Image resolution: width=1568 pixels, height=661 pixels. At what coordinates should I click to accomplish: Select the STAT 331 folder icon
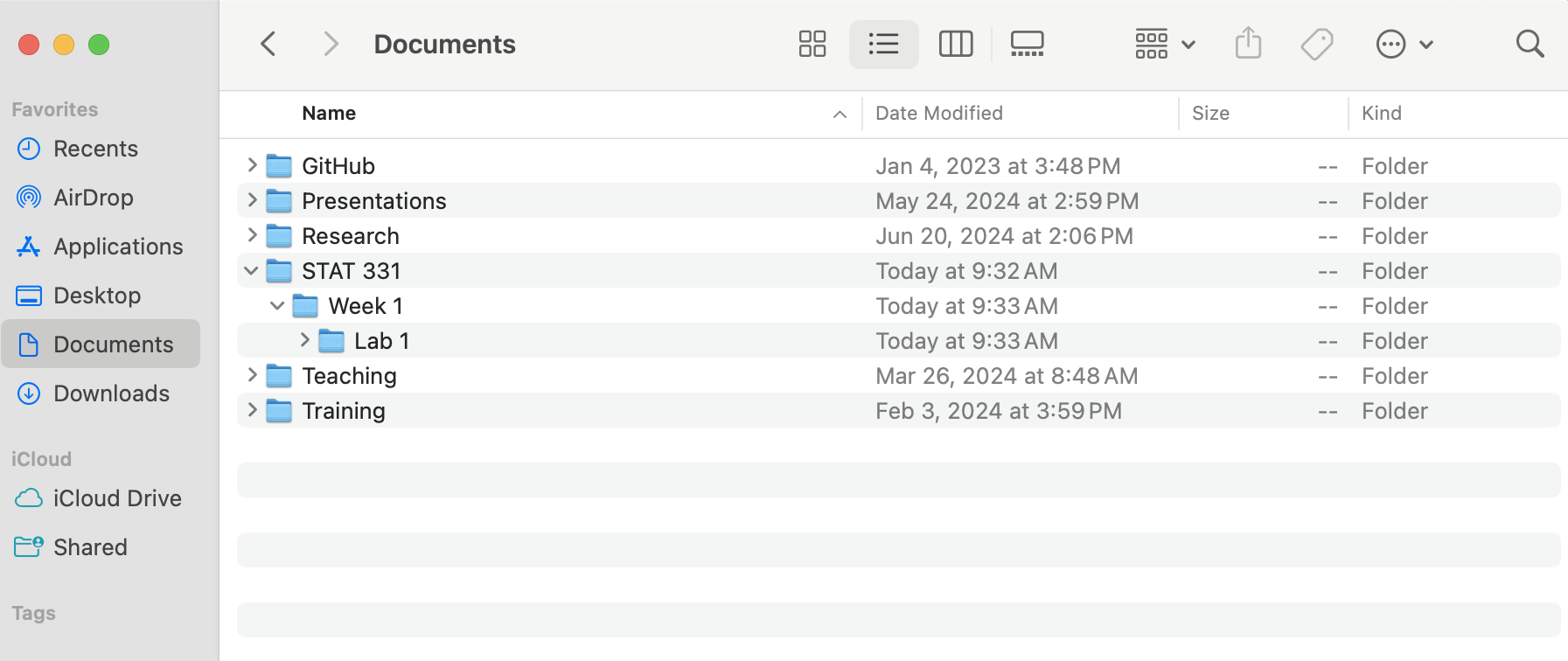click(279, 270)
